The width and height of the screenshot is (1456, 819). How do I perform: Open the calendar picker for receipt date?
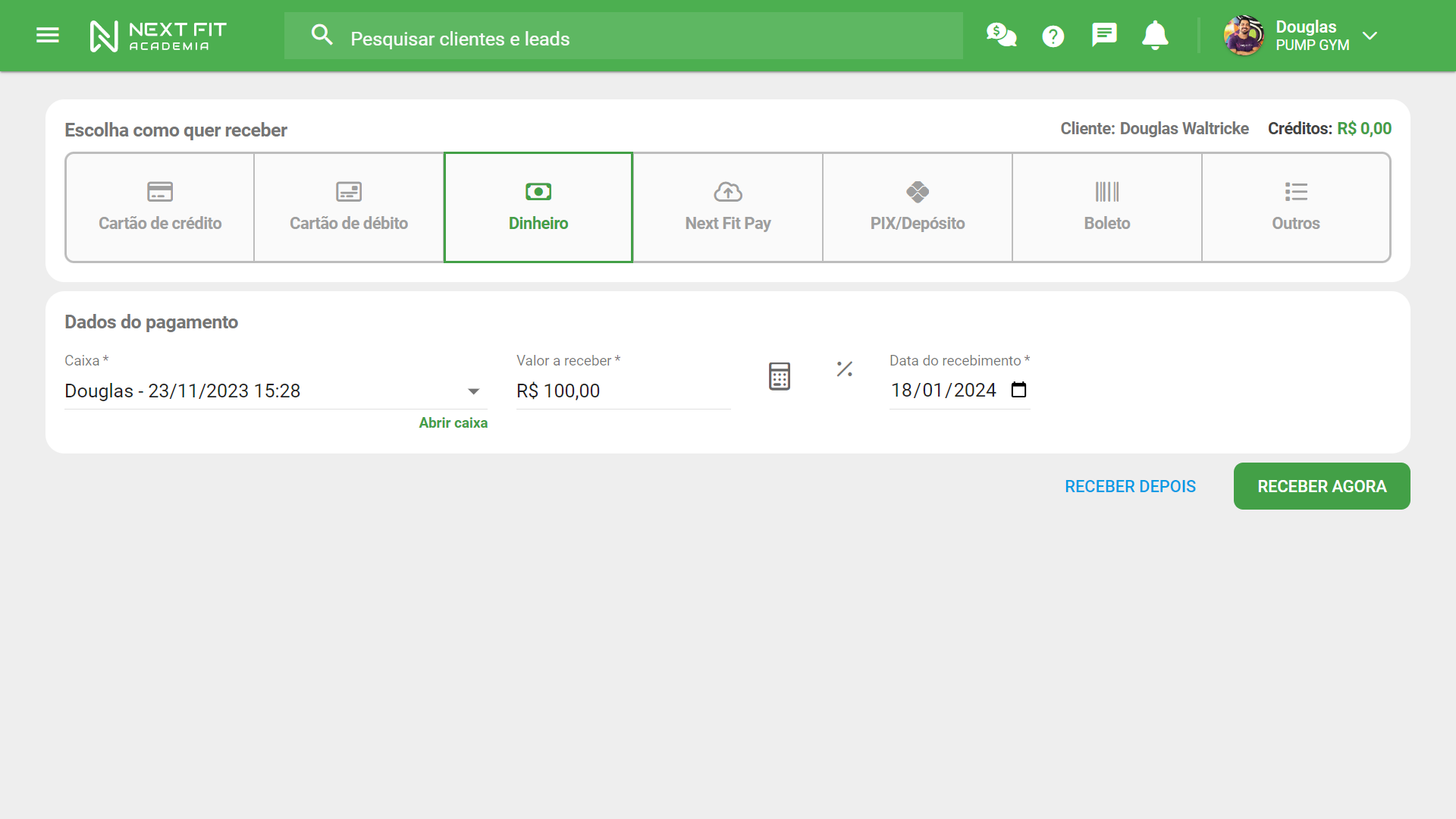tap(1018, 390)
